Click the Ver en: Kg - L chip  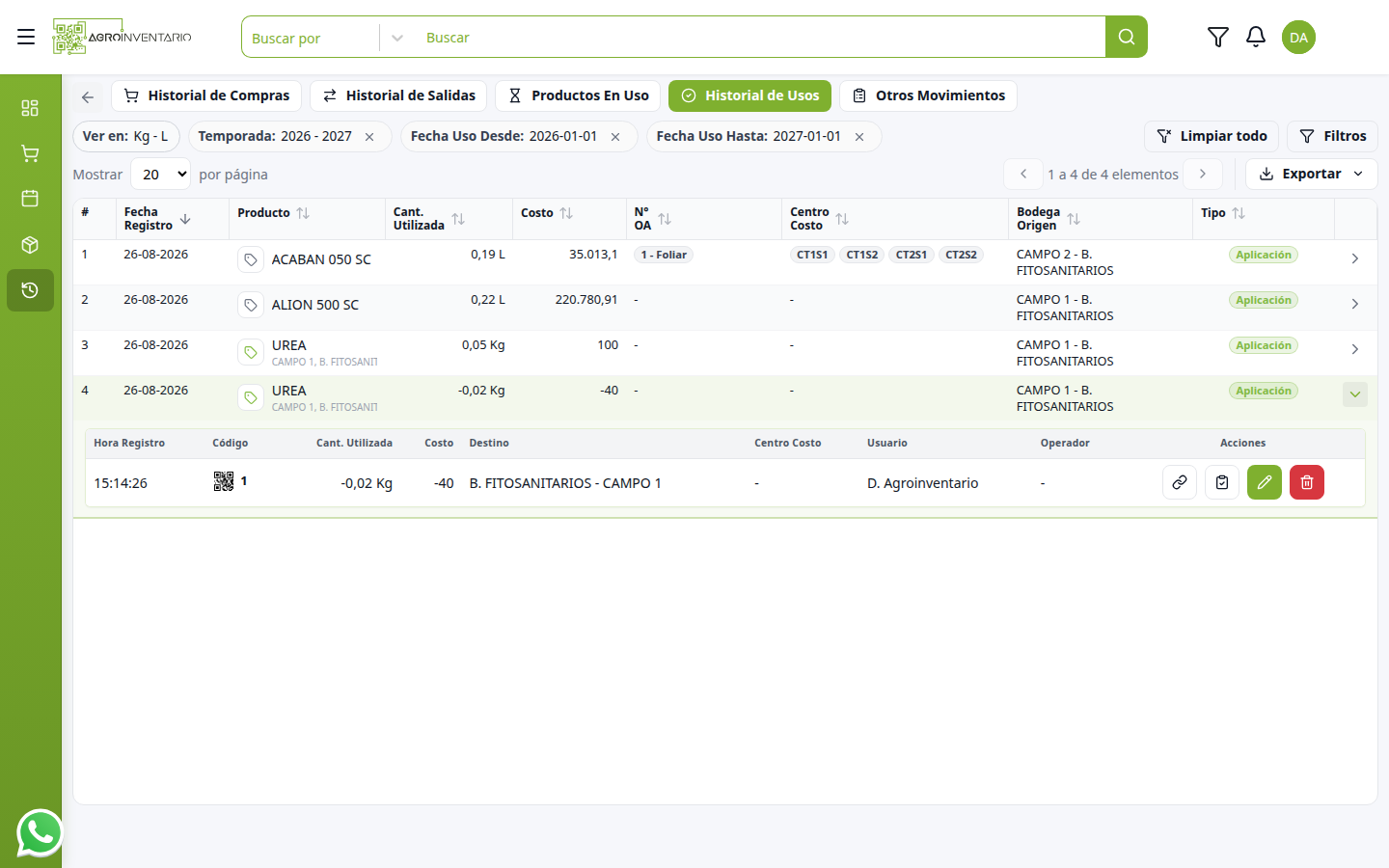click(x=126, y=136)
